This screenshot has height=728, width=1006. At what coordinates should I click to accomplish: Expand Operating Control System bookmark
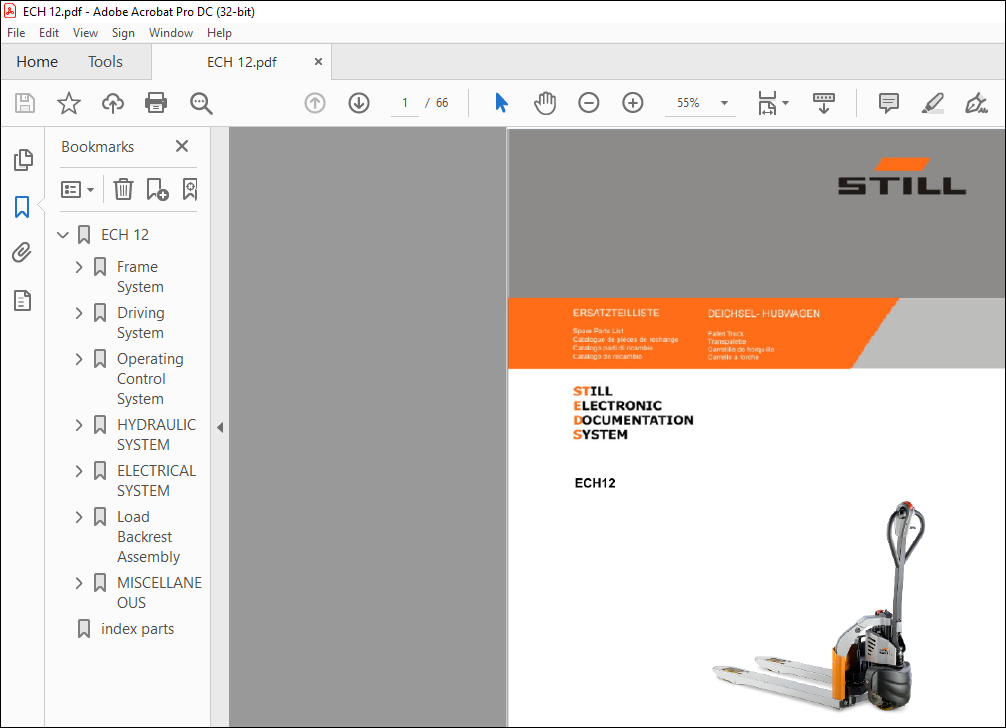79,359
